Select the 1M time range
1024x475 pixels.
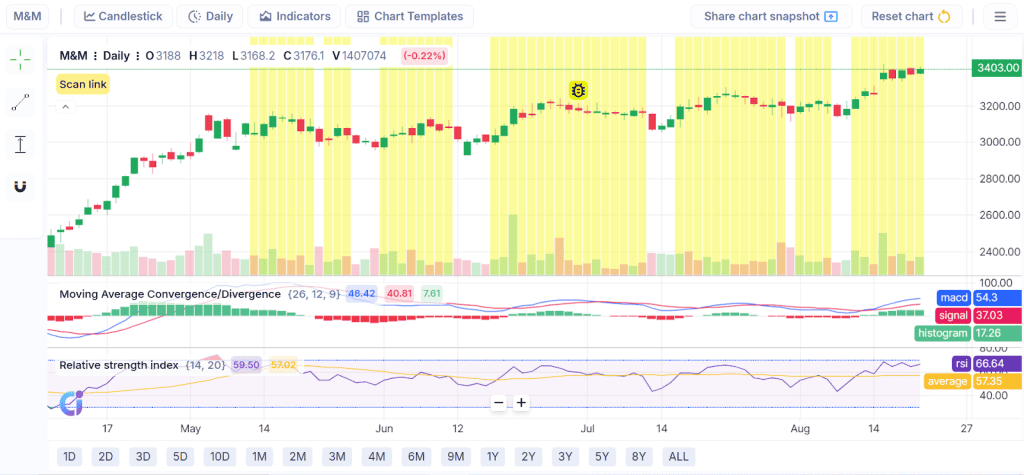tap(259, 456)
